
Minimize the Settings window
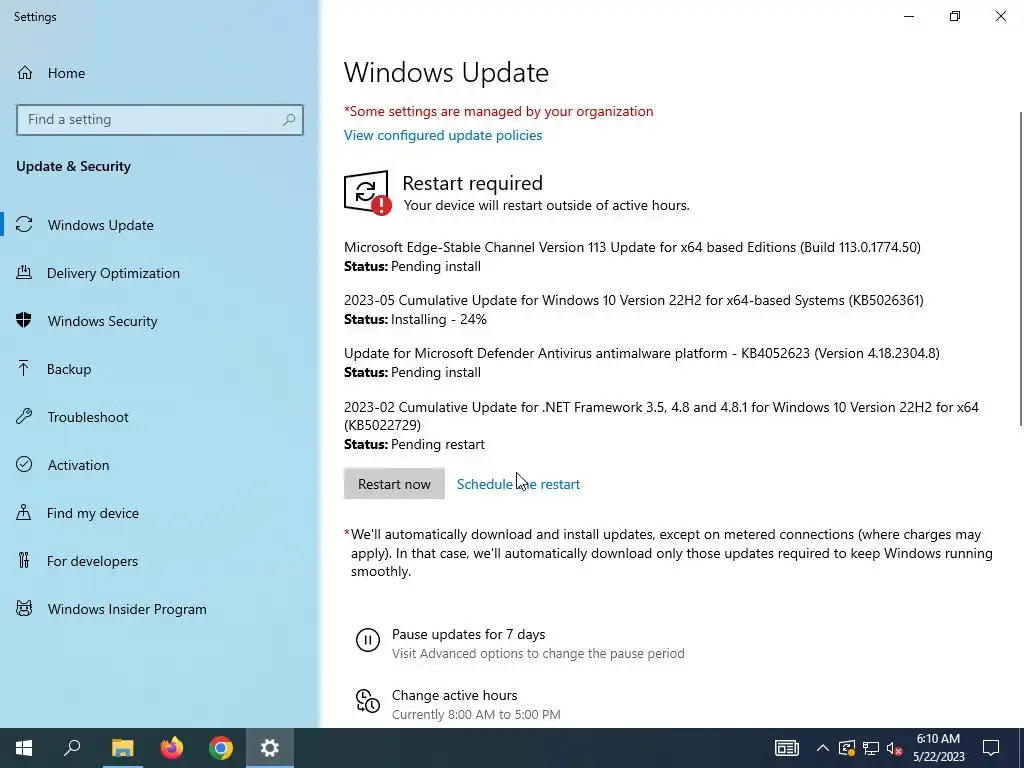tap(908, 16)
